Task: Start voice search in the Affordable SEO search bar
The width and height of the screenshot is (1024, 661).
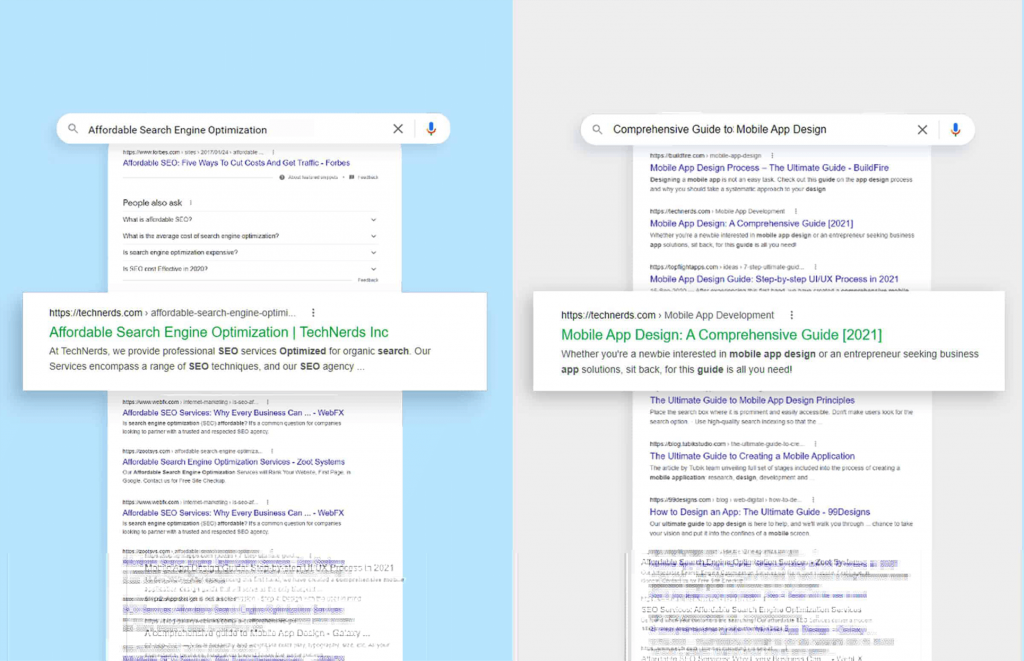Action: coord(431,129)
